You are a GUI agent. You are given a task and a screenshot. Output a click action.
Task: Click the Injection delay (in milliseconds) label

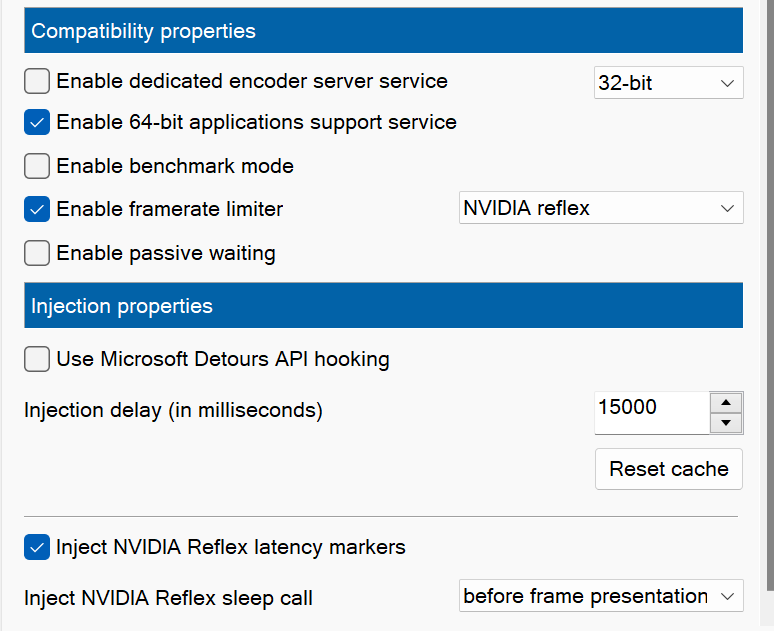[173, 409]
